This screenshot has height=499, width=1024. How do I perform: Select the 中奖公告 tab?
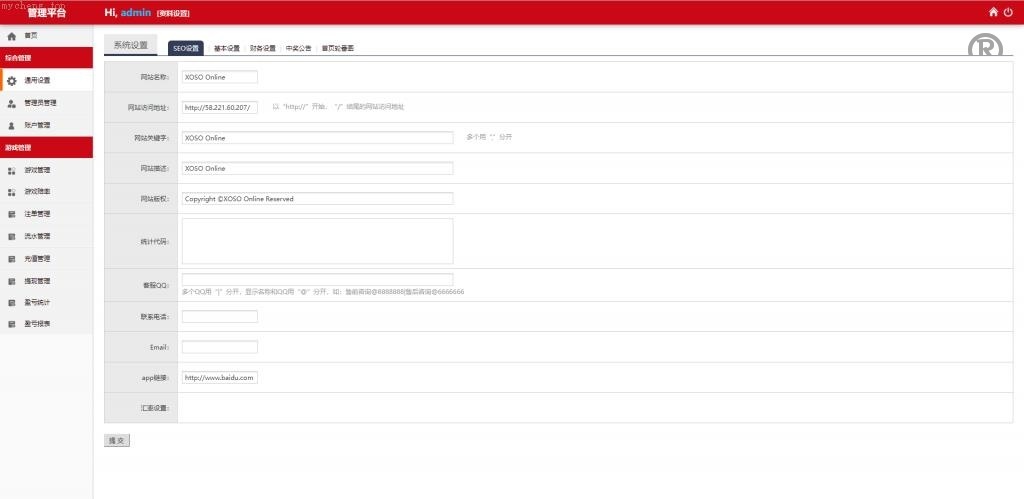299,48
